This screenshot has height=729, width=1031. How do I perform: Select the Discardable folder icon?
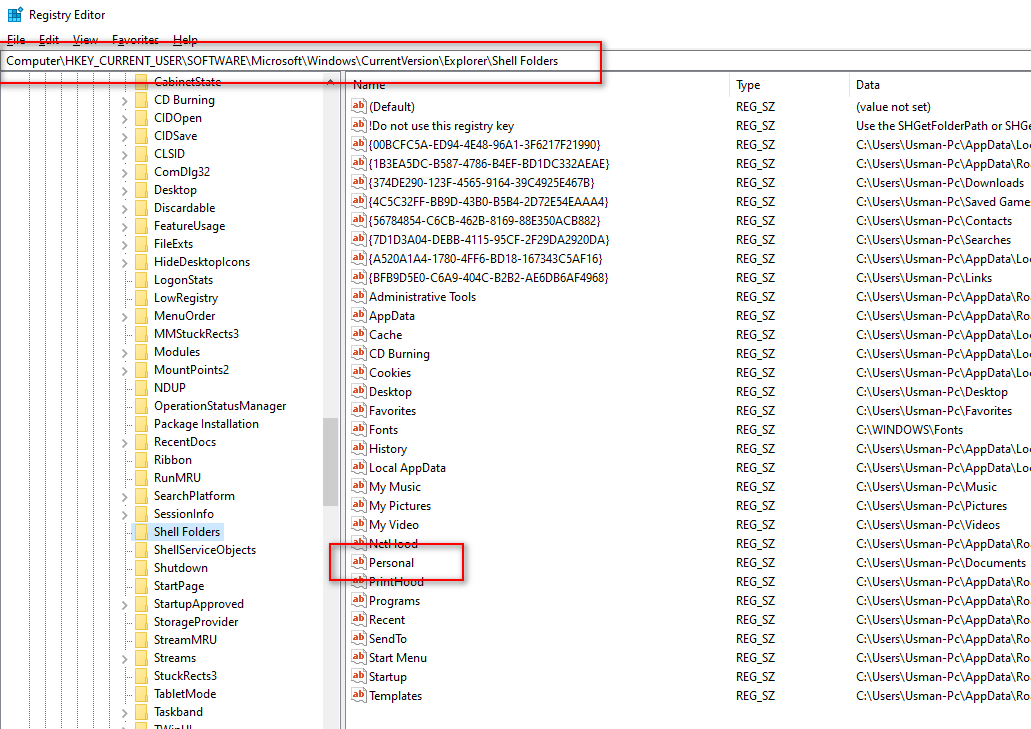(x=141, y=208)
